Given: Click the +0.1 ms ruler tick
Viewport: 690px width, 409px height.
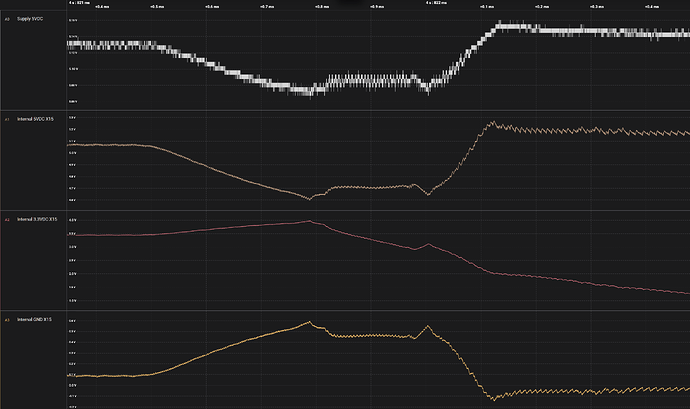Looking at the screenshot, I should click(x=487, y=4).
